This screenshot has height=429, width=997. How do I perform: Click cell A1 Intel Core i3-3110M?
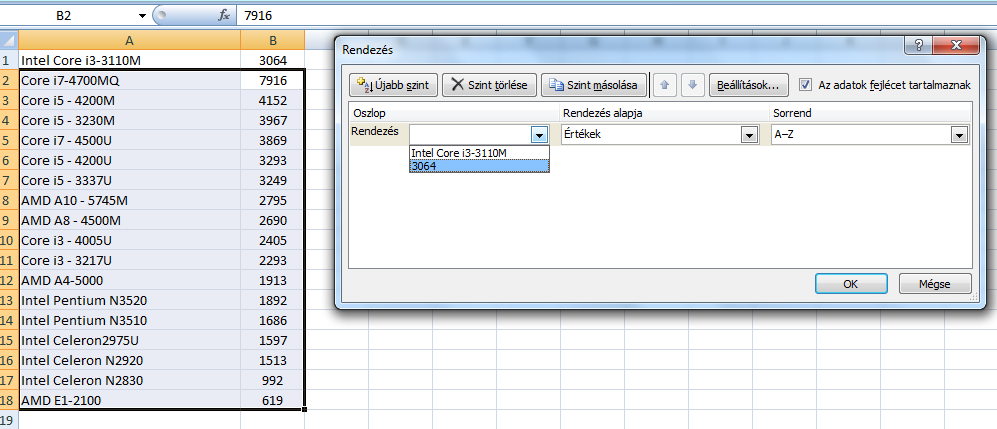(x=130, y=60)
